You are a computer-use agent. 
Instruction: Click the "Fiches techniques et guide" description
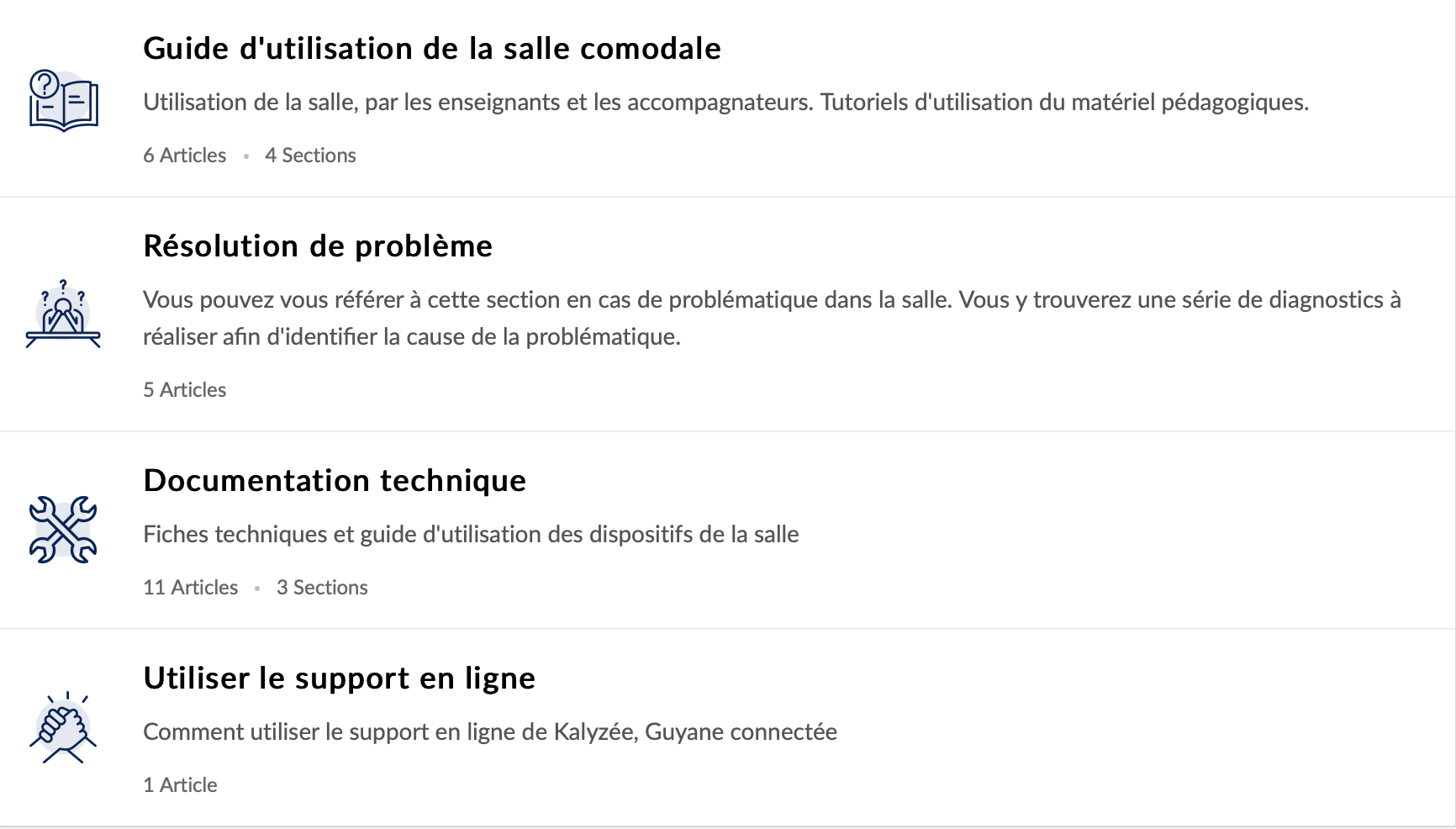471,535
